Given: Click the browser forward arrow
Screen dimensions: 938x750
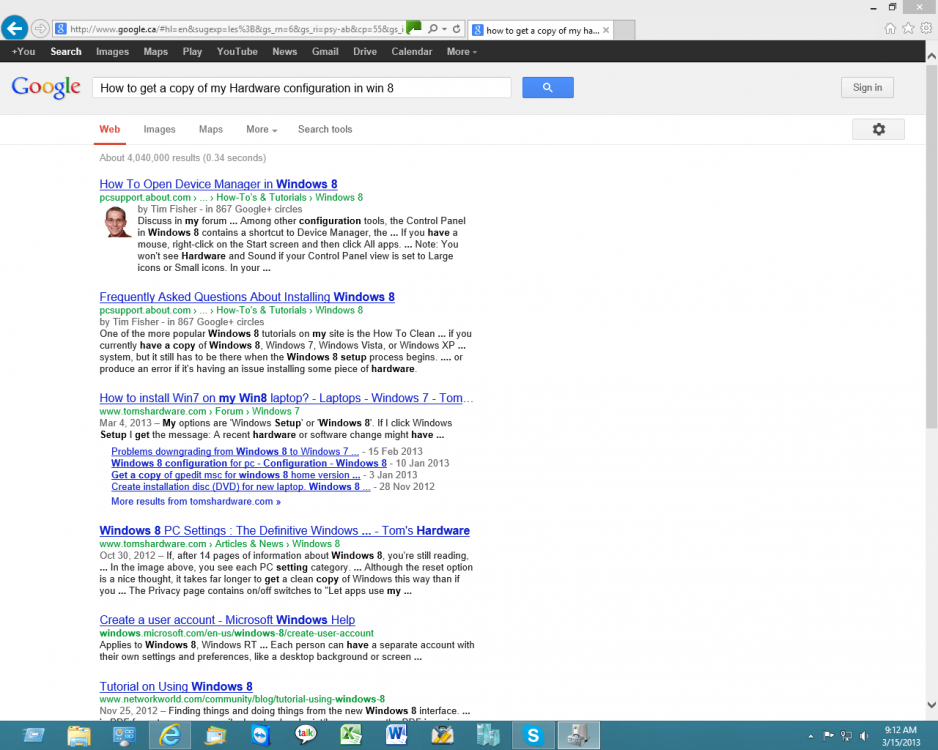Looking at the screenshot, I should pos(39,29).
